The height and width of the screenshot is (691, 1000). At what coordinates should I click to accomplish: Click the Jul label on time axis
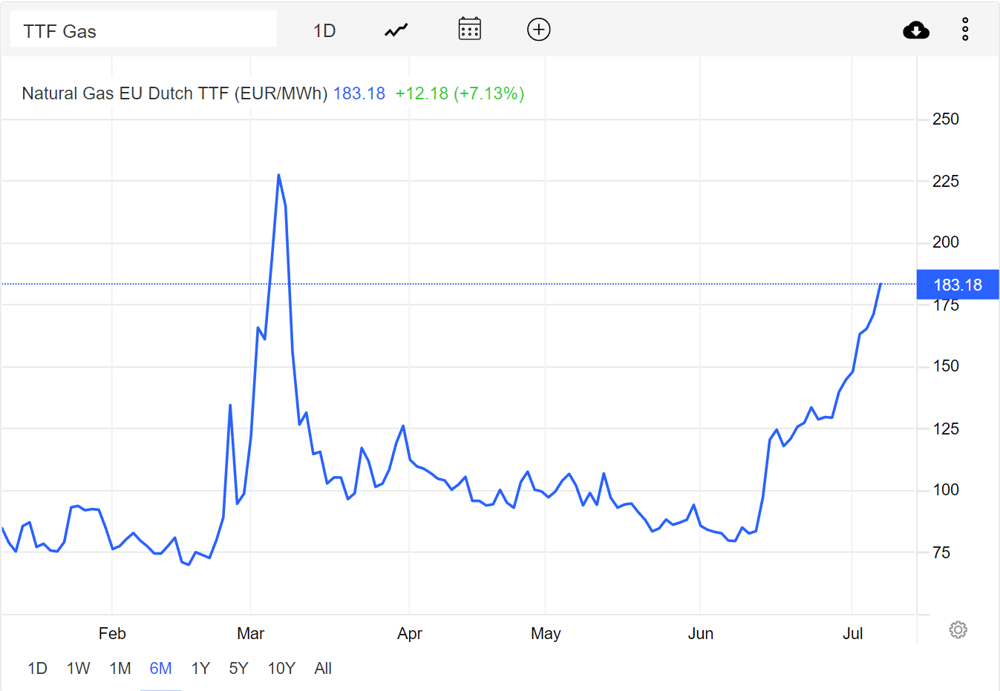coord(853,634)
